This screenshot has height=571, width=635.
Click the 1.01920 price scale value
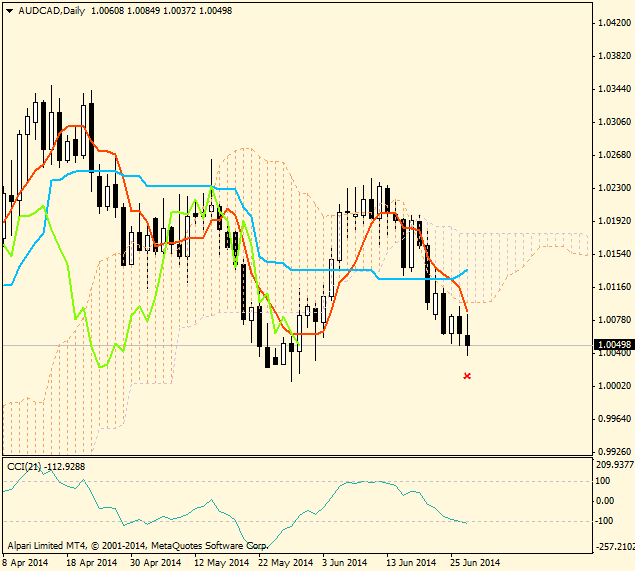point(614,221)
